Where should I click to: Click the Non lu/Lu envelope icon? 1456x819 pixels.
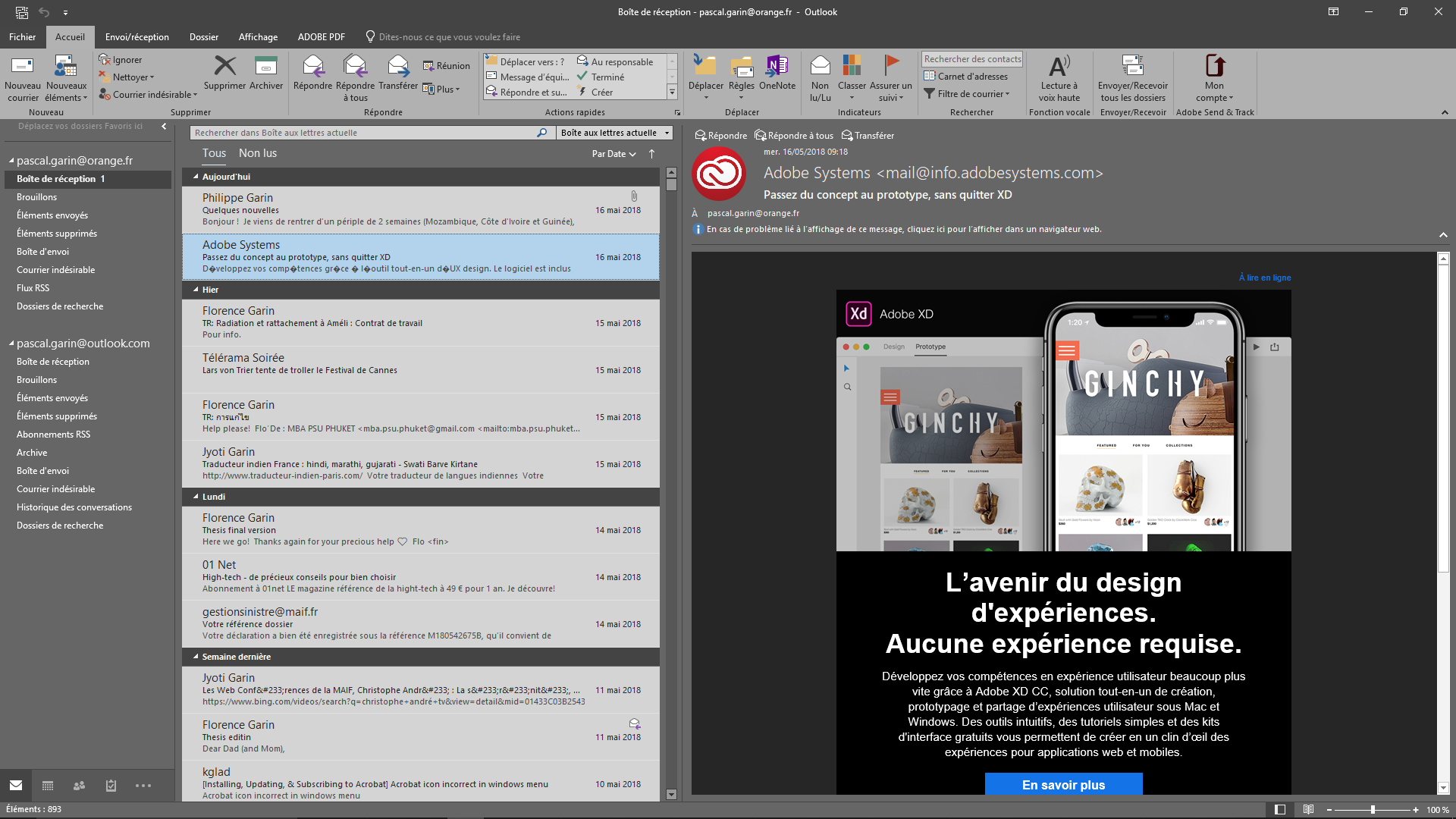[x=820, y=66]
